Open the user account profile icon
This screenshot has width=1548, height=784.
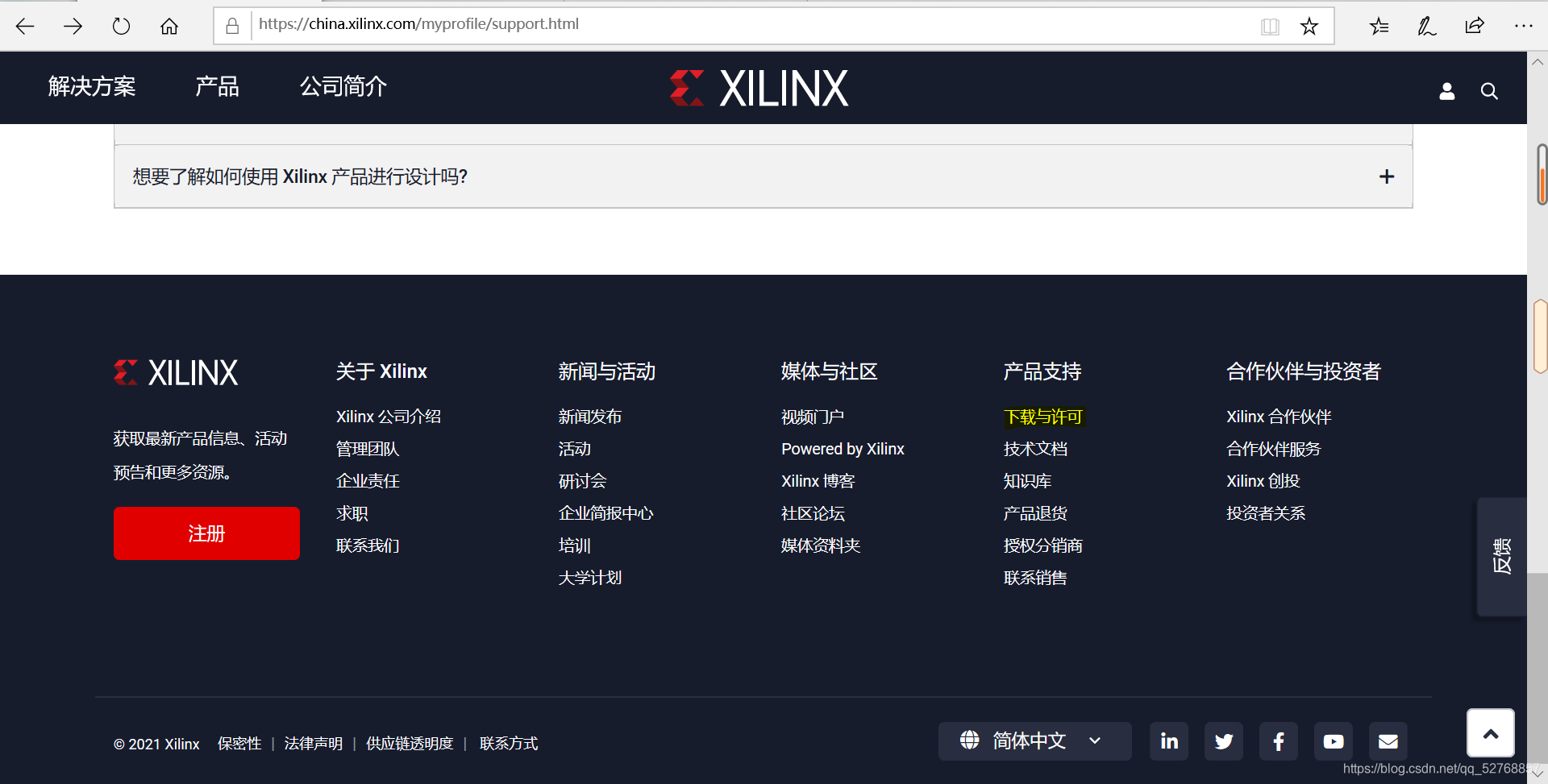click(x=1447, y=91)
